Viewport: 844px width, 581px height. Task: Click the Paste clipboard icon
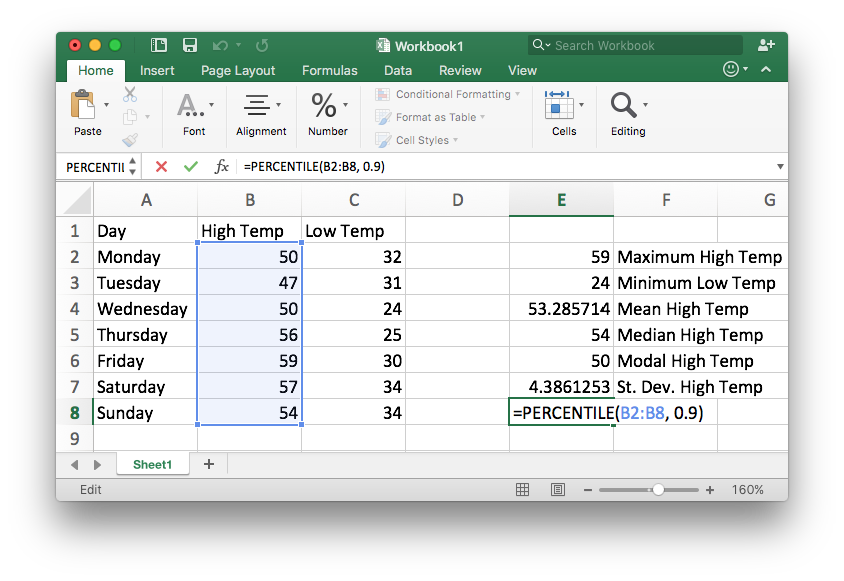pyautogui.click(x=83, y=106)
